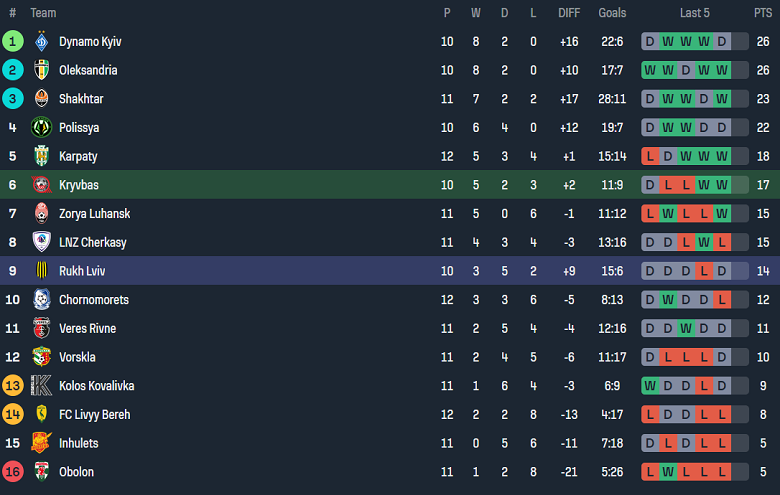Screen dimensions: 780x495
Task: Click the Oleksandria team logo
Action: click(x=41, y=71)
